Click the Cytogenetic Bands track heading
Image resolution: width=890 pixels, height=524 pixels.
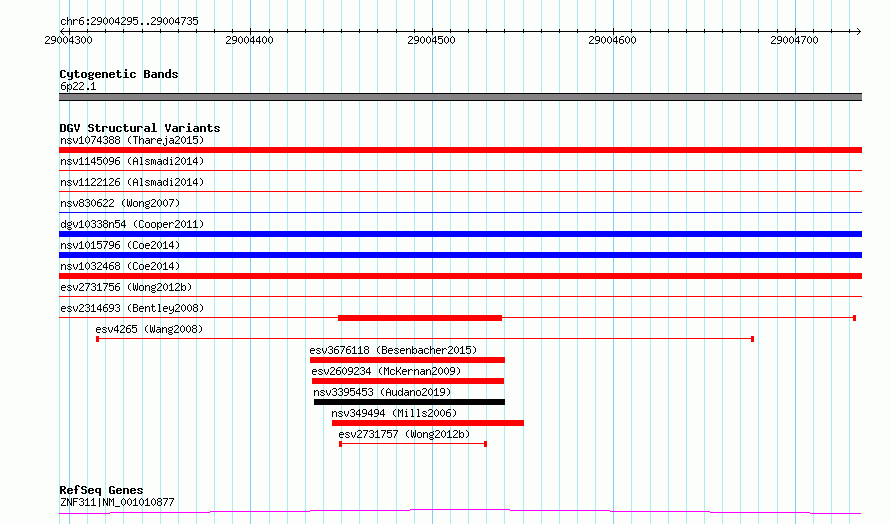coord(119,74)
